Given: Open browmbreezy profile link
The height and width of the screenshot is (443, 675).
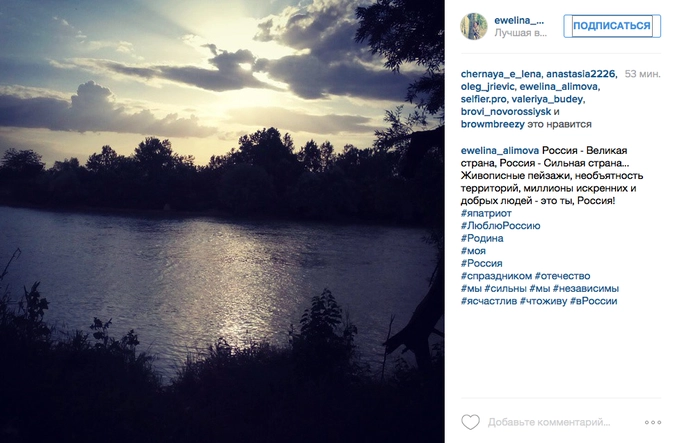Looking at the screenshot, I should 492,124.
